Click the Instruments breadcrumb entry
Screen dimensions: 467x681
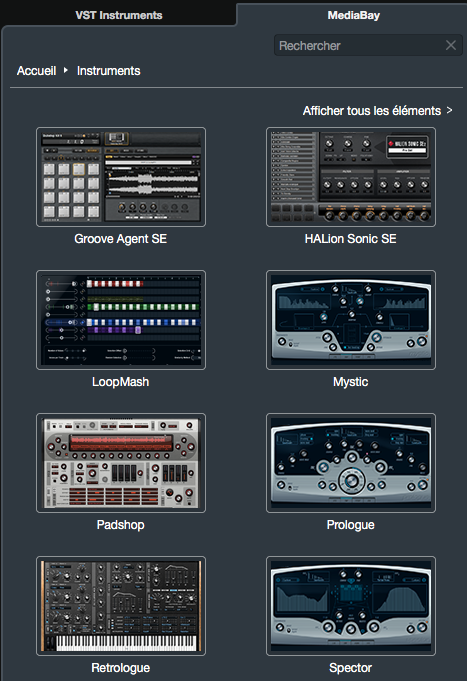coord(109,71)
